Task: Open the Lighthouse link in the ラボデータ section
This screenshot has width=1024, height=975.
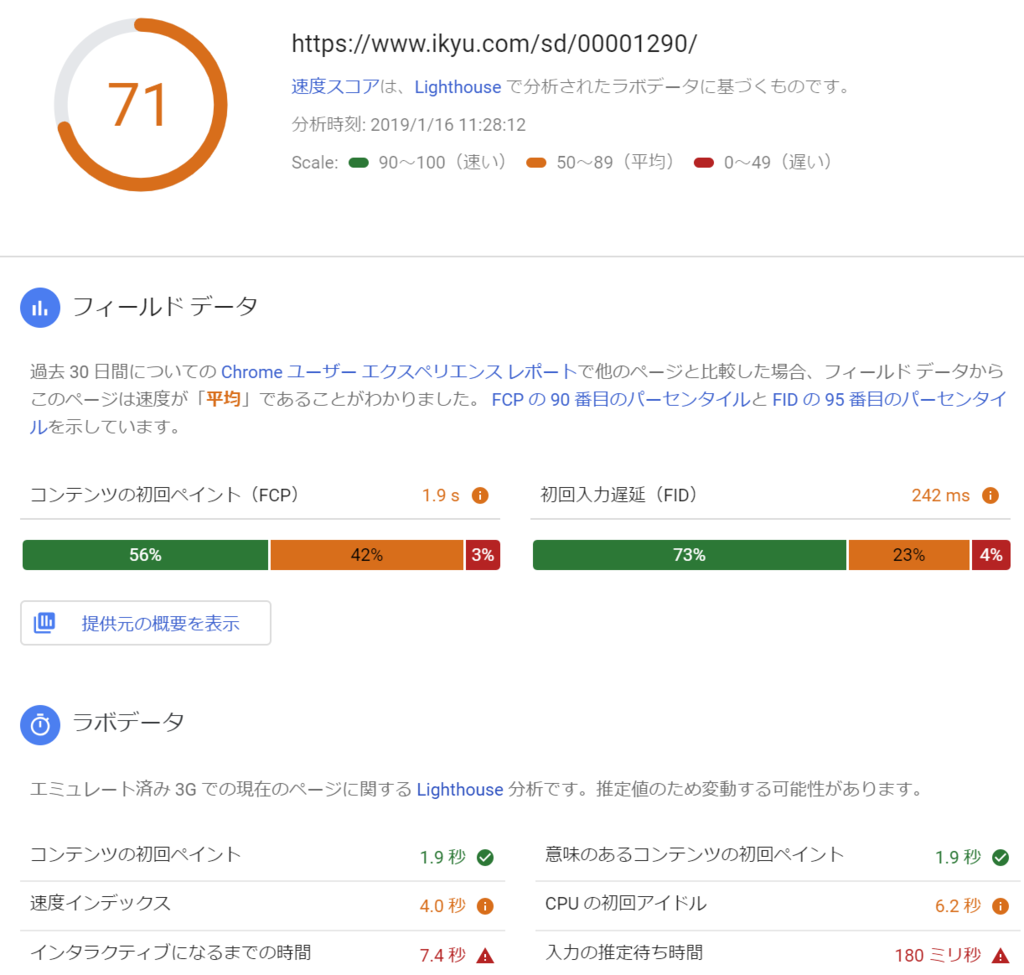Action: (460, 789)
